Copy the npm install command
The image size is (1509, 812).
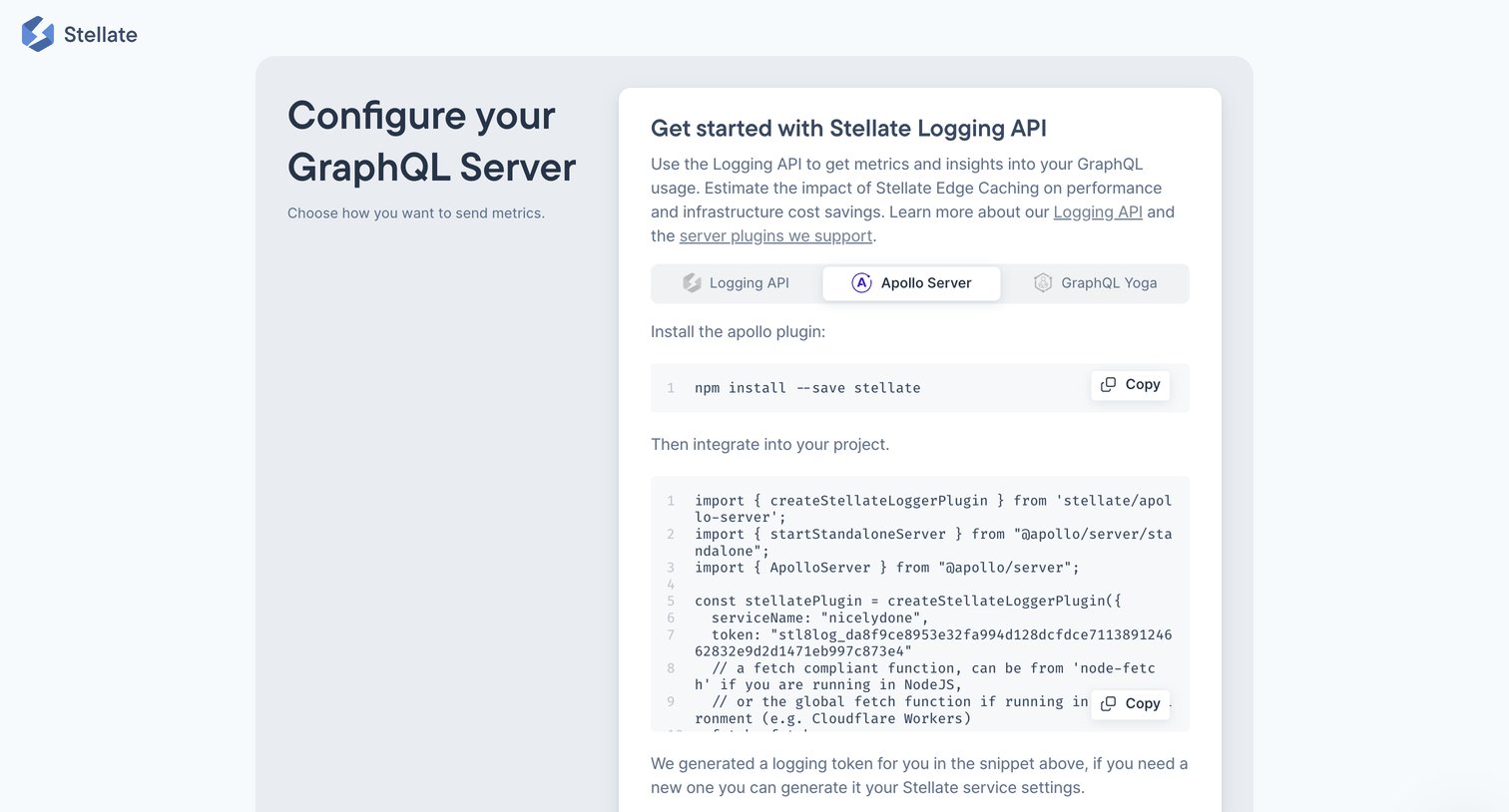(x=1131, y=385)
